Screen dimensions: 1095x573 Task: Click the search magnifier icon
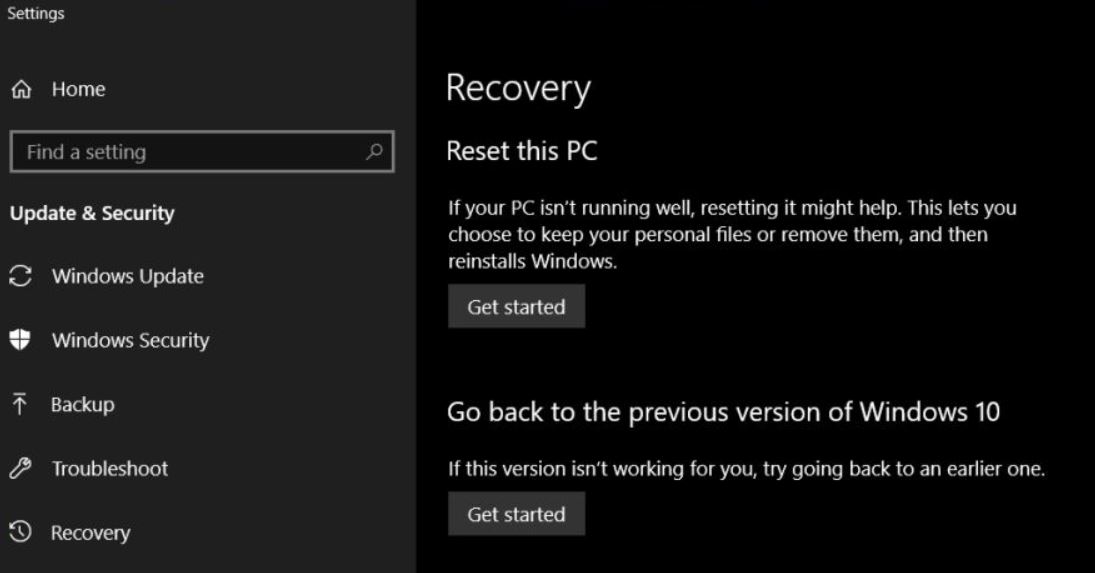tap(374, 151)
